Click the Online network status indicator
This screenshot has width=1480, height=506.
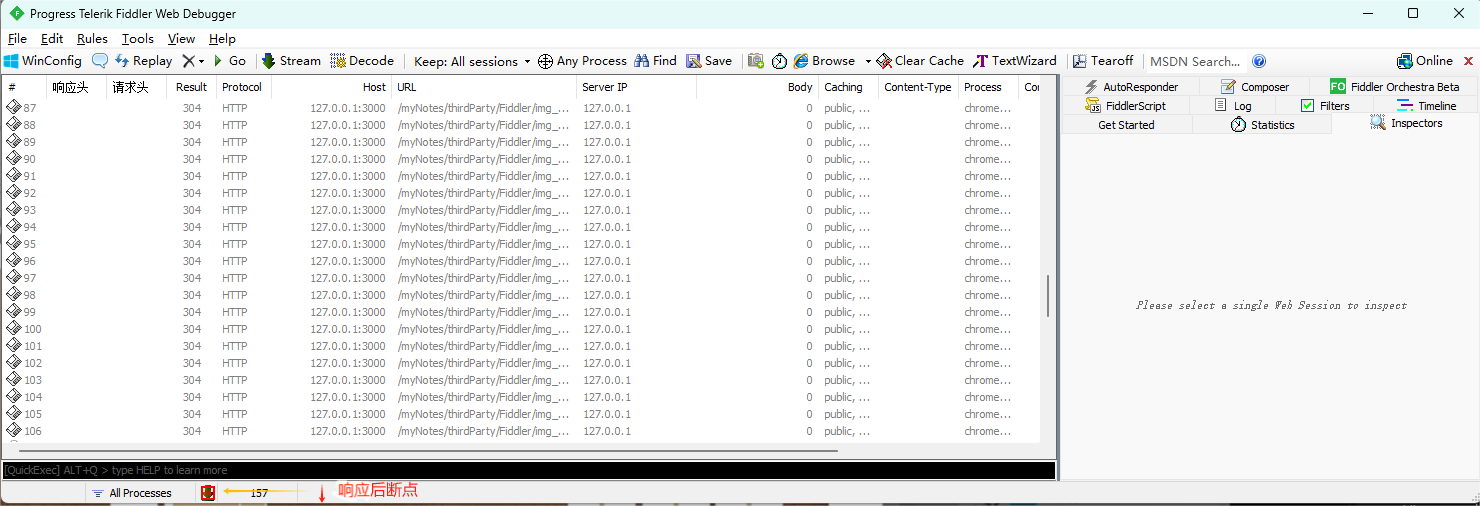click(x=1425, y=61)
